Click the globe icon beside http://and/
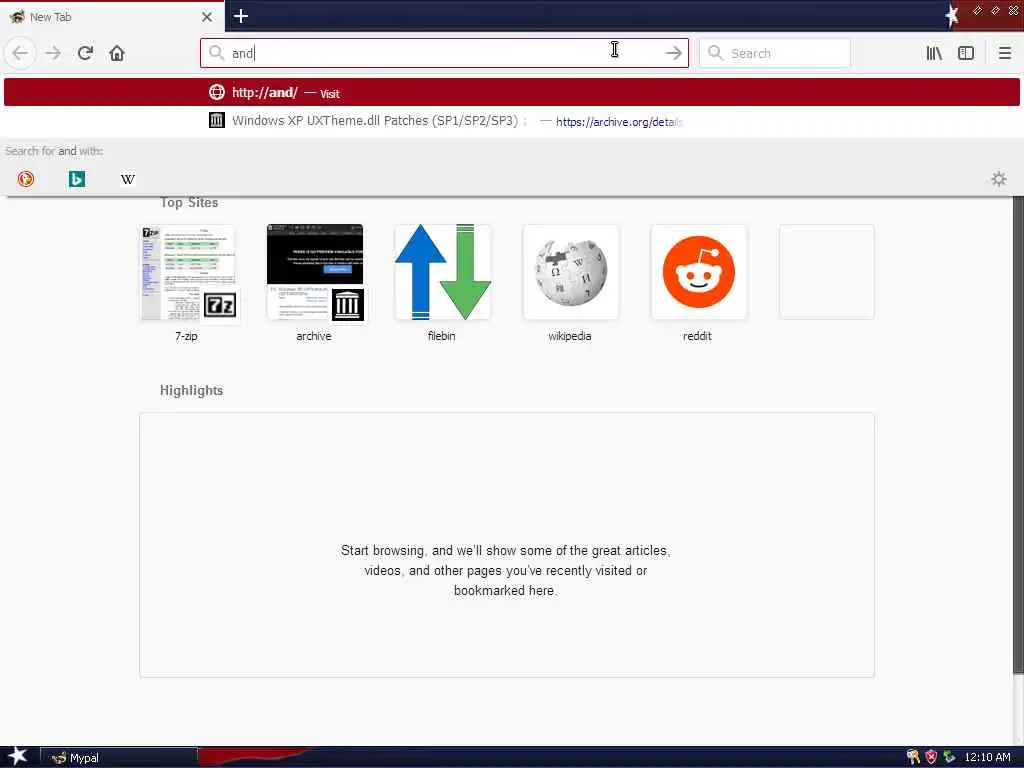This screenshot has width=1024, height=768. (x=217, y=92)
